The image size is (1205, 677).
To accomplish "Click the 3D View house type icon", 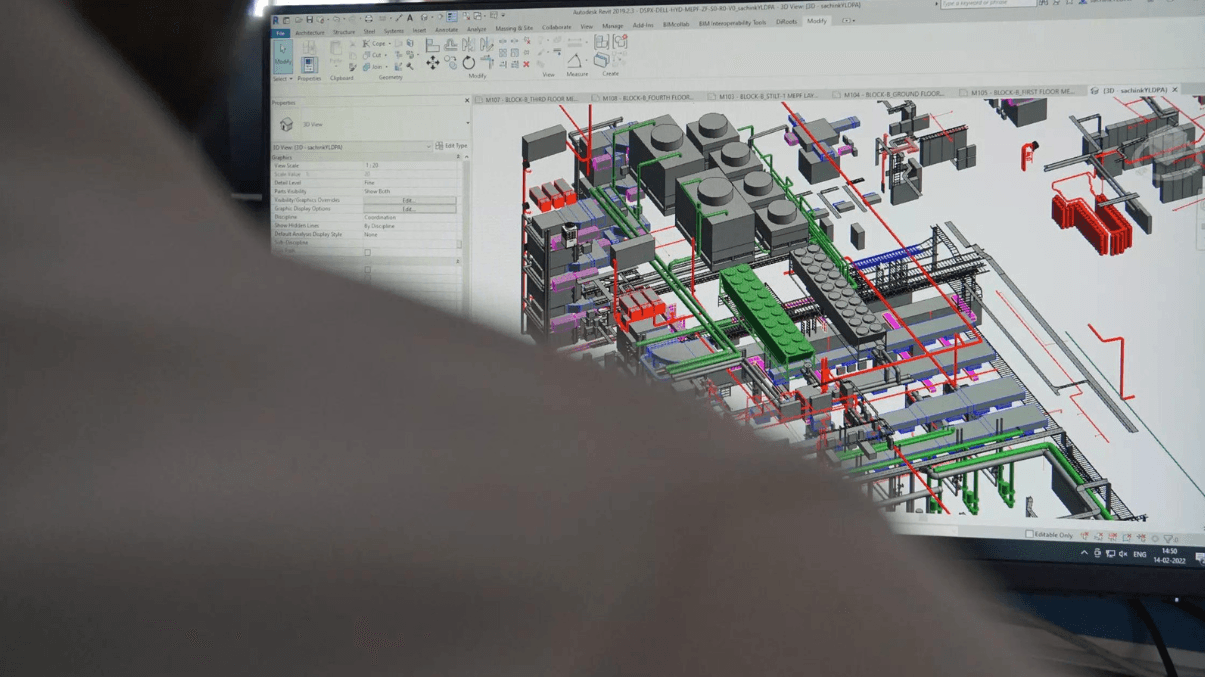I will [x=286, y=124].
